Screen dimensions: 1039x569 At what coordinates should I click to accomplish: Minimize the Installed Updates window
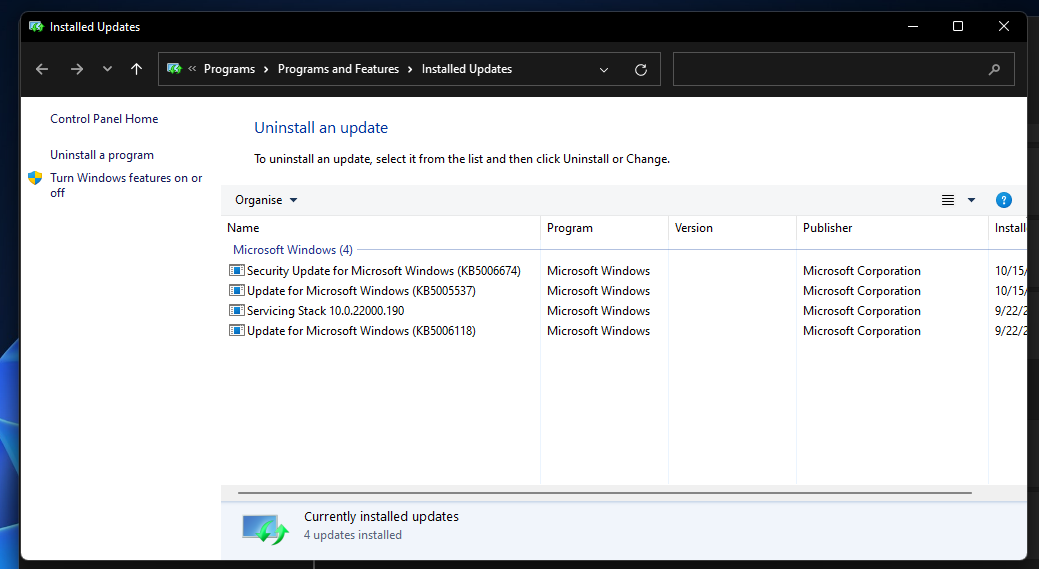(913, 26)
